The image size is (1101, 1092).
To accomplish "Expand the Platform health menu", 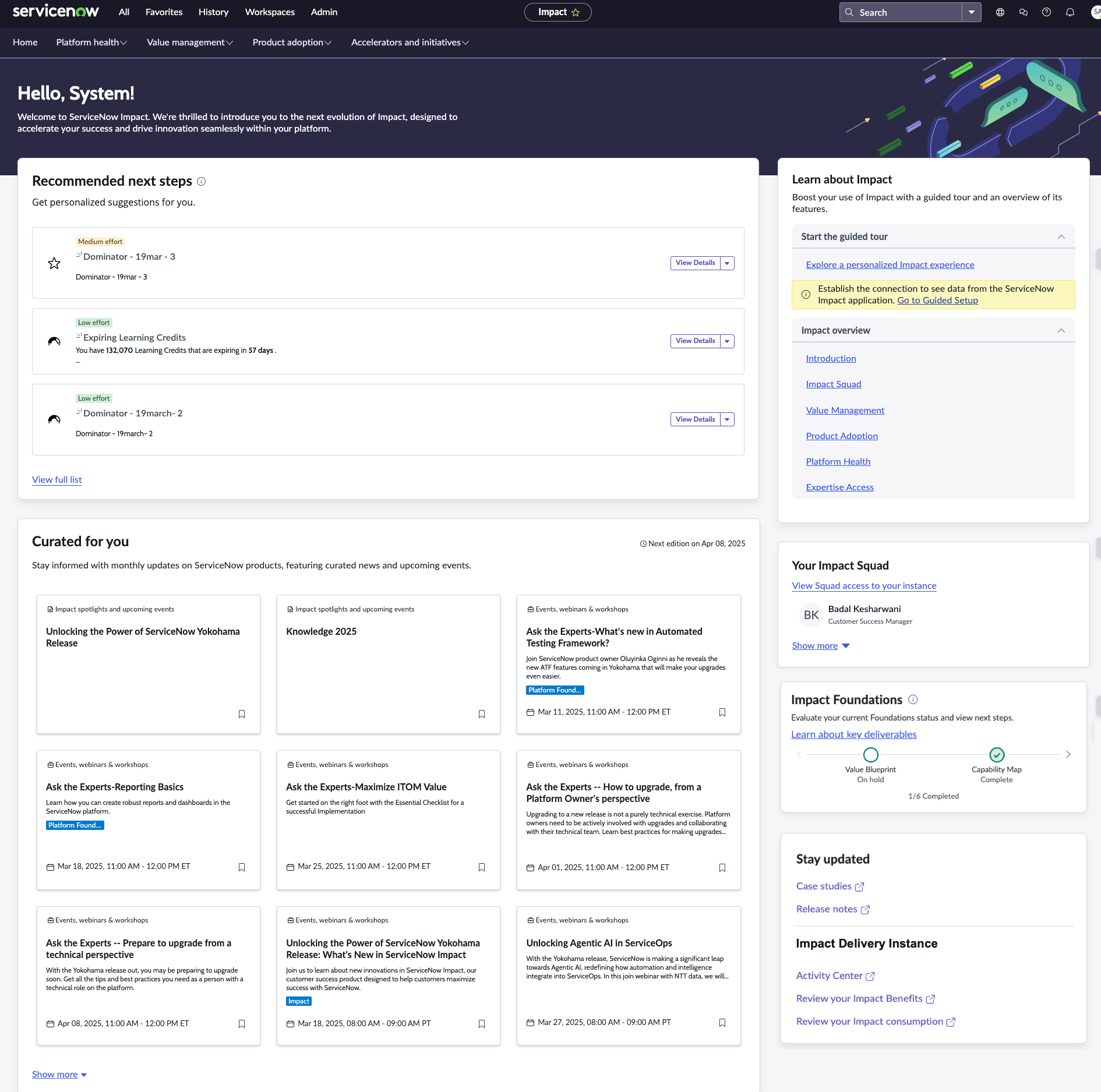I will point(91,43).
